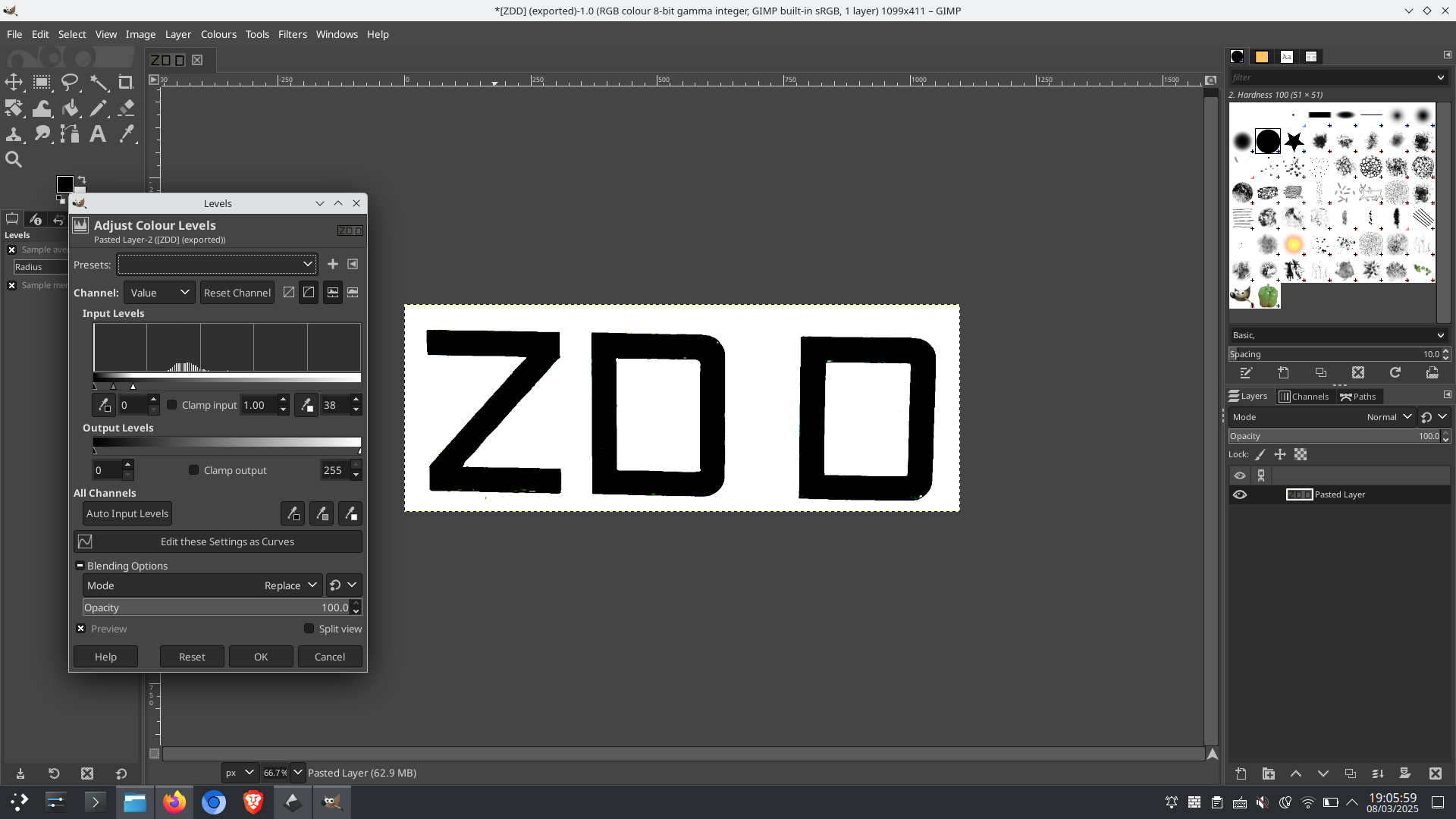Image resolution: width=1456 pixels, height=819 pixels.
Task: Open the Basic brush tag dropdown
Action: (x=1338, y=335)
